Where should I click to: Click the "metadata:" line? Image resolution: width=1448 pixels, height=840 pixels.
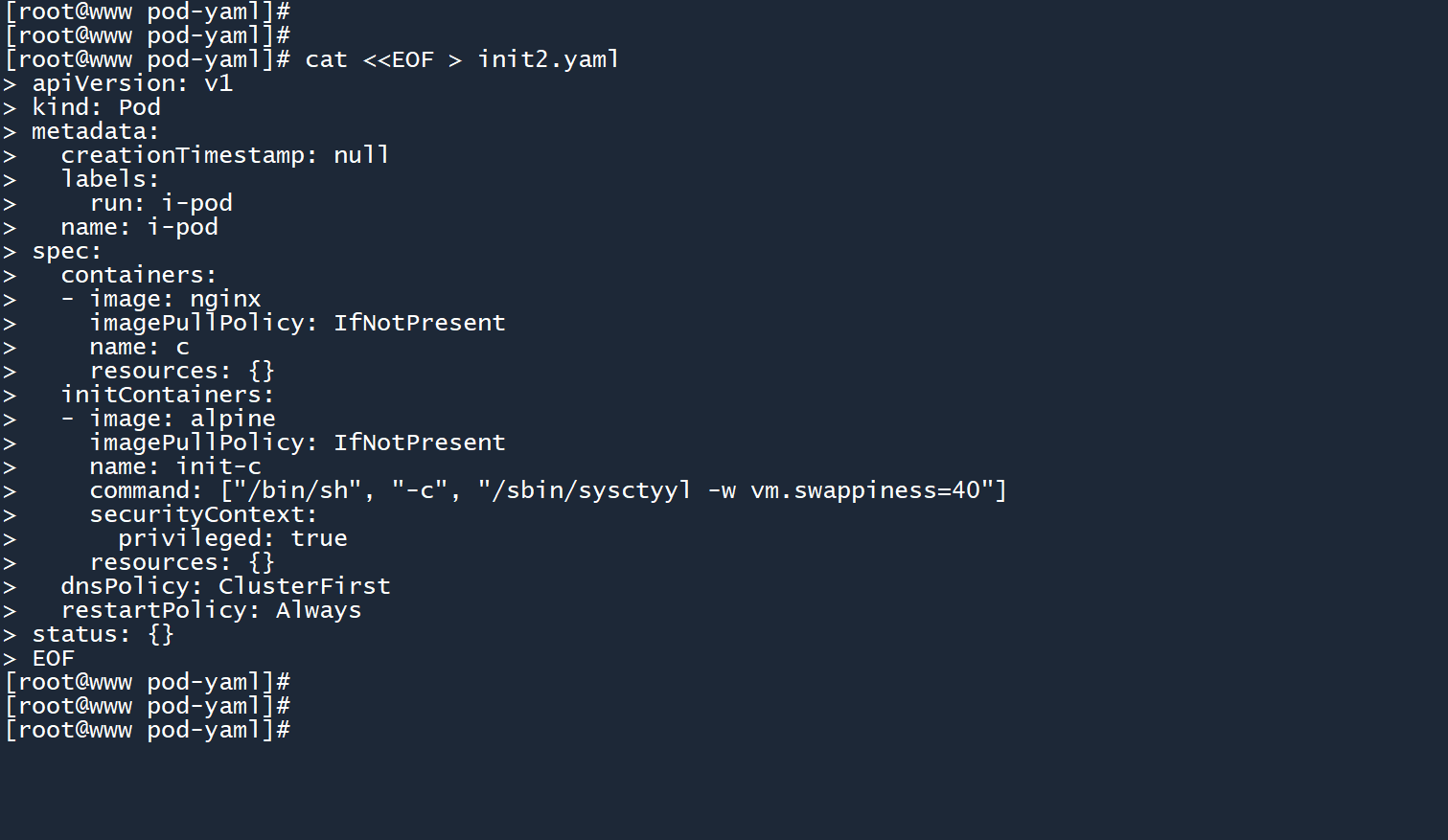pos(95,131)
